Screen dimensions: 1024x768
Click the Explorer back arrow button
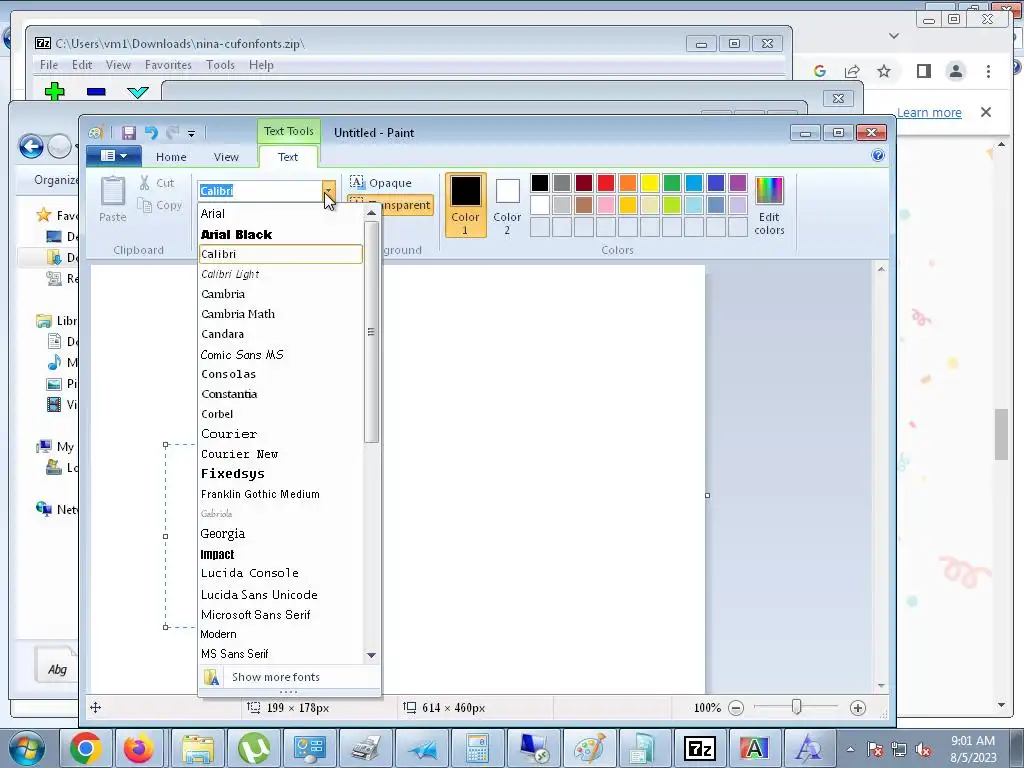[x=31, y=146]
